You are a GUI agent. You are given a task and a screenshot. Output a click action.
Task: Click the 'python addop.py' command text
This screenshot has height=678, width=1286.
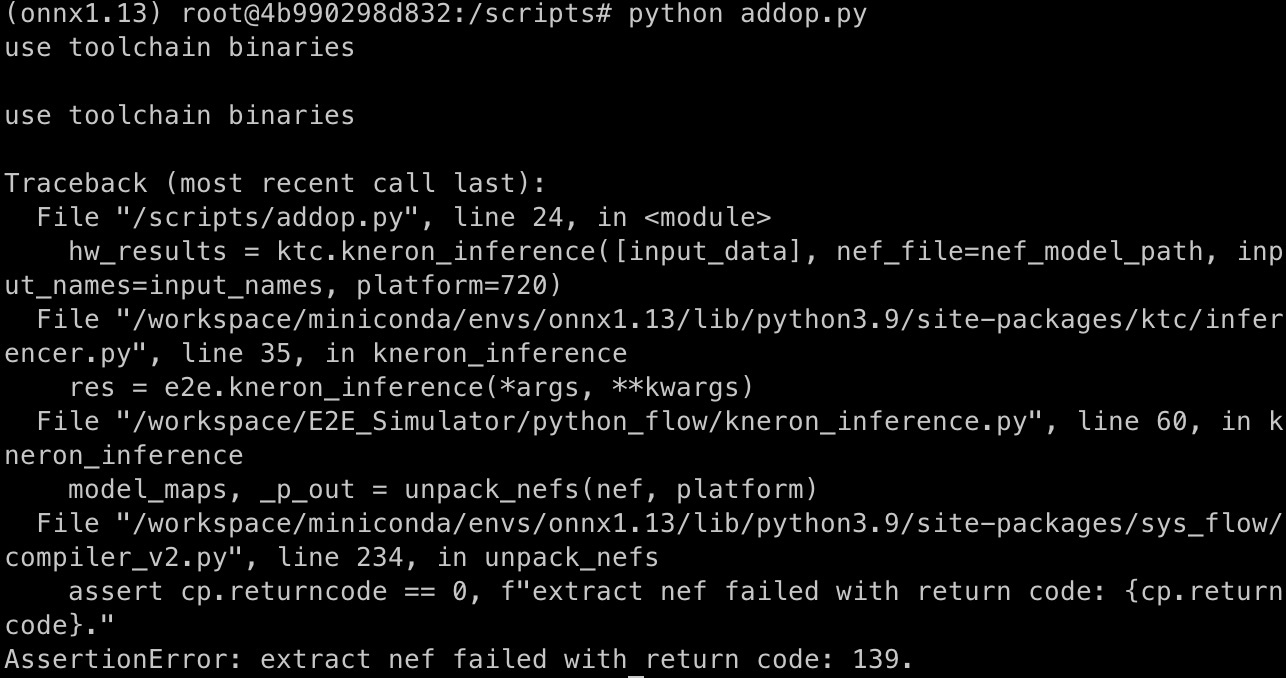click(747, 14)
